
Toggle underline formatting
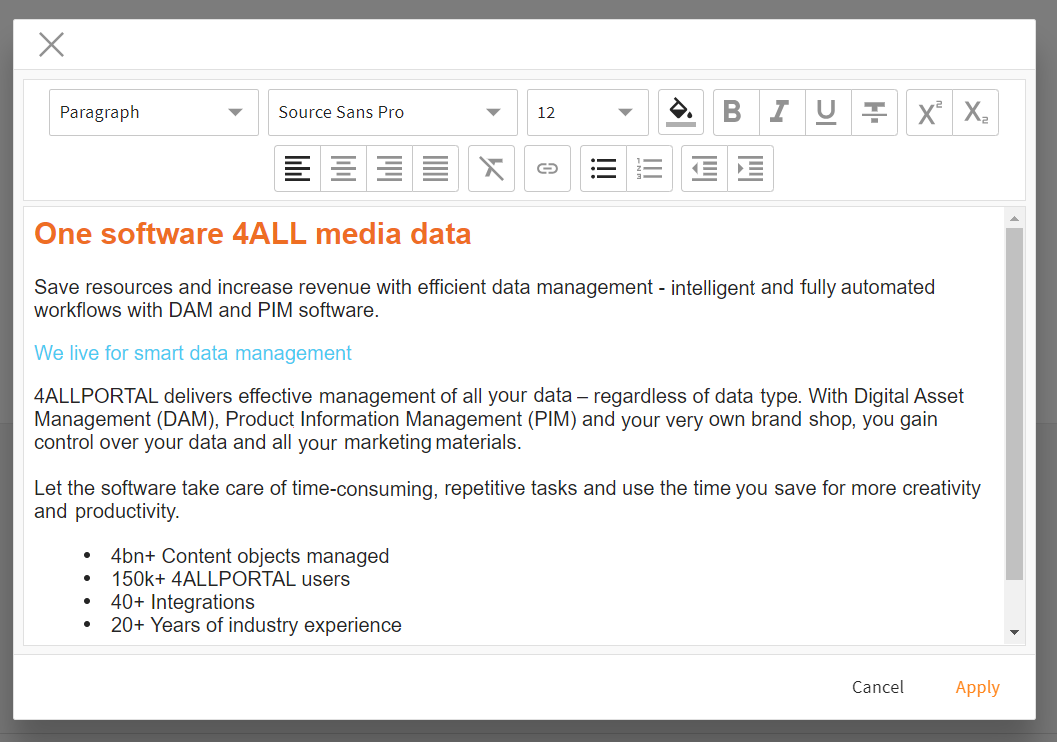[828, 113]
